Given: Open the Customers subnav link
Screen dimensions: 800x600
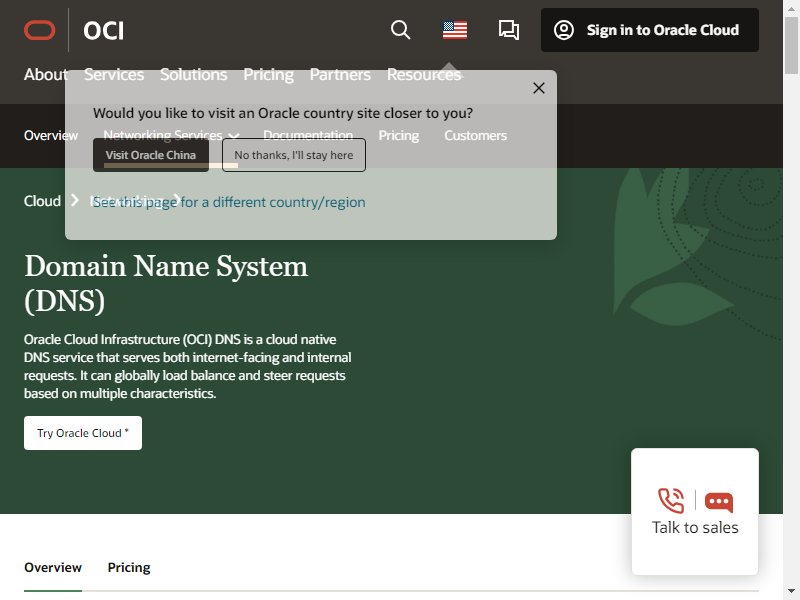Looking at the screenshot, I should click(x=476, y=135).
